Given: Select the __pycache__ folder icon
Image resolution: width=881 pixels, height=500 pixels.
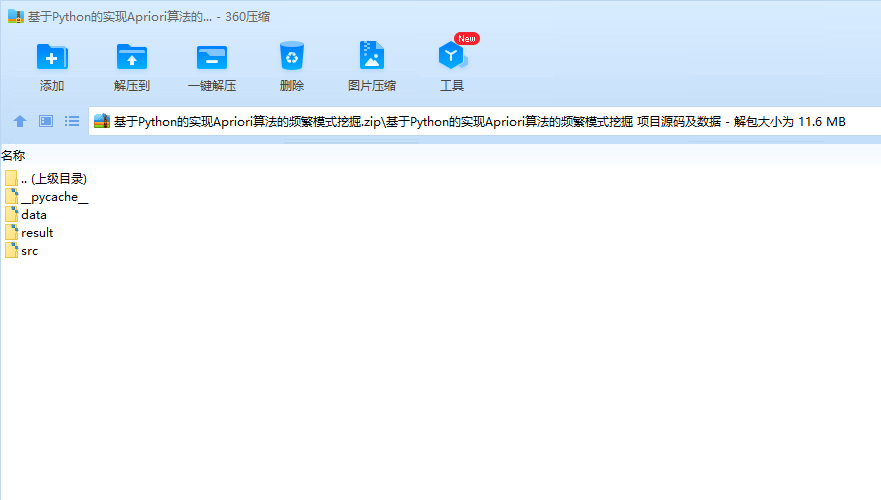Looking at the screenshot, I should tap(11, 196).
